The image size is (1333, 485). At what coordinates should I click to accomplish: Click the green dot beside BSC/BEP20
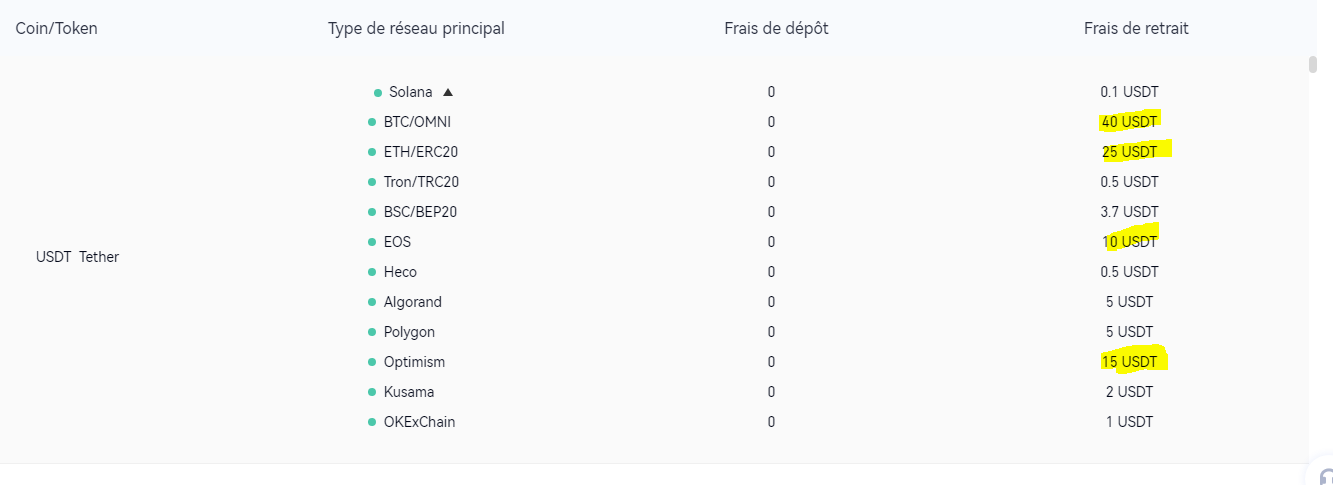(372, 212)
